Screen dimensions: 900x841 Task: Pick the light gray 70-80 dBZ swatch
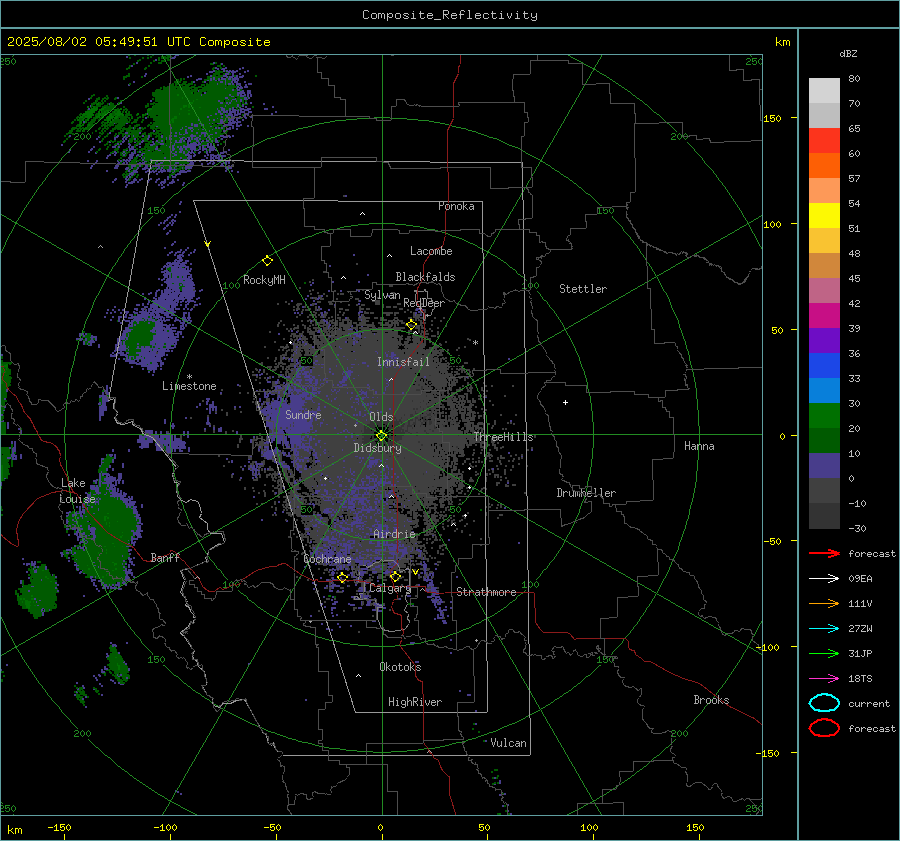point(824,91)
